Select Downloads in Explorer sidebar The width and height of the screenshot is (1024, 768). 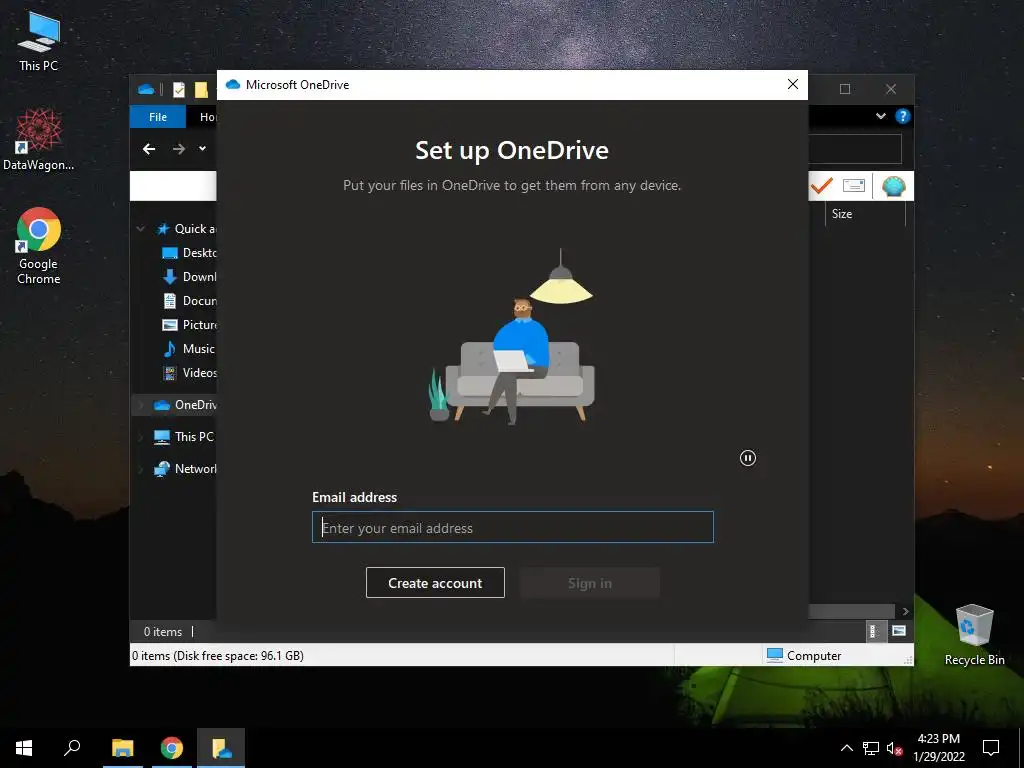(x=189, y=277)
